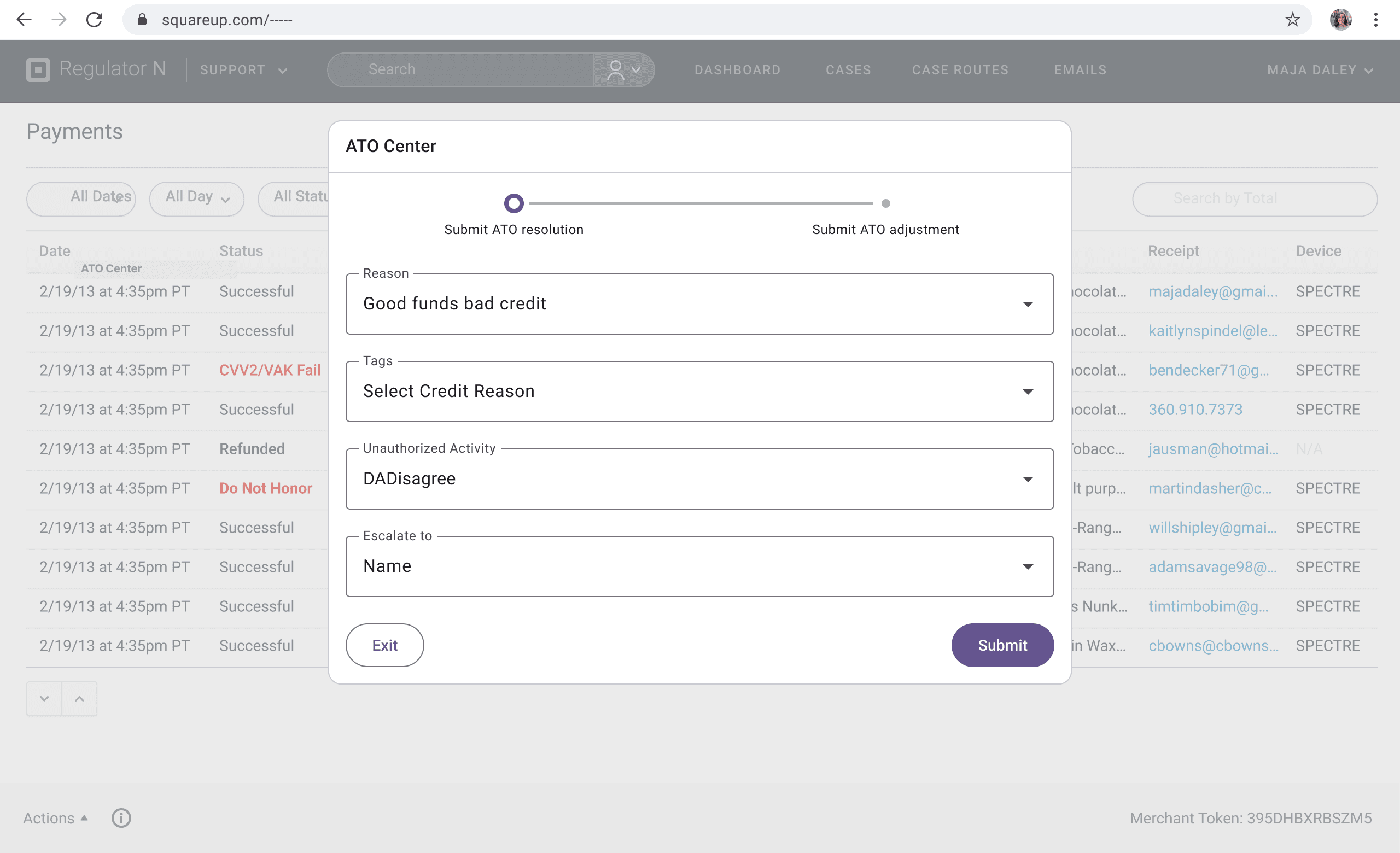Open the Unauthorized Activity dropdown

click(x=699, y=479)
